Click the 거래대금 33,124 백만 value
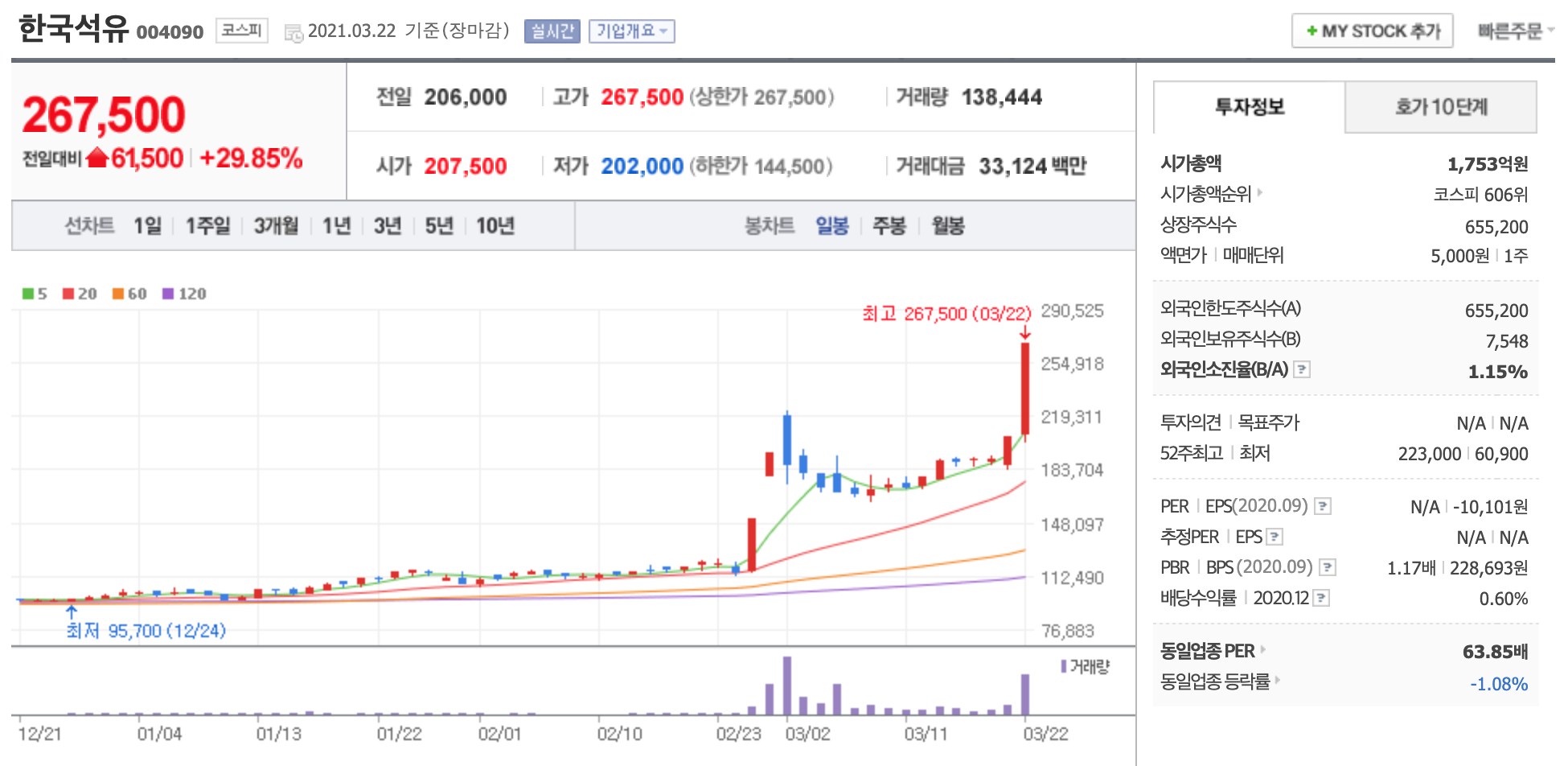 click(1032, 167)
